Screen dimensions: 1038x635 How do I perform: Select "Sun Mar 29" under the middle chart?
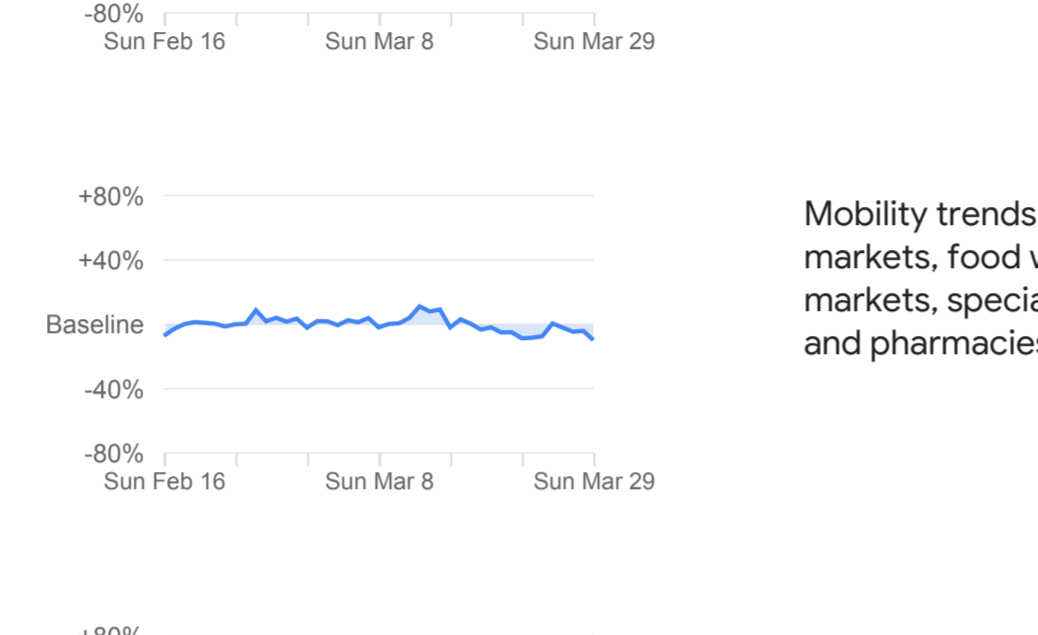pos(594,482)
